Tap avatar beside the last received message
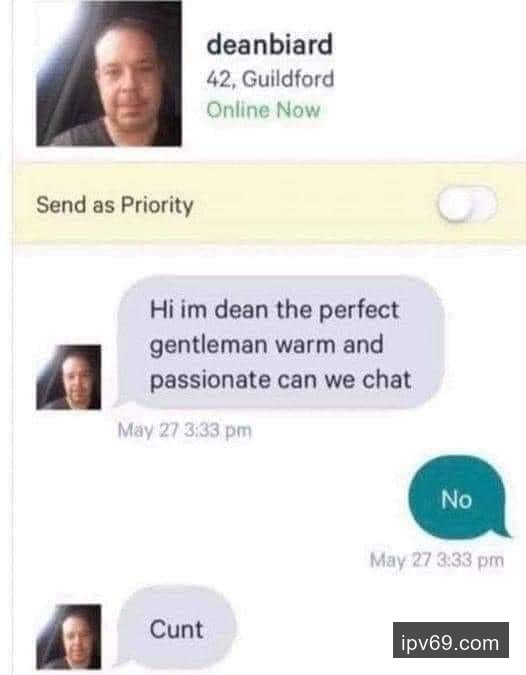The width and height of the screenshot is (526, 675). tap(69, 636)
